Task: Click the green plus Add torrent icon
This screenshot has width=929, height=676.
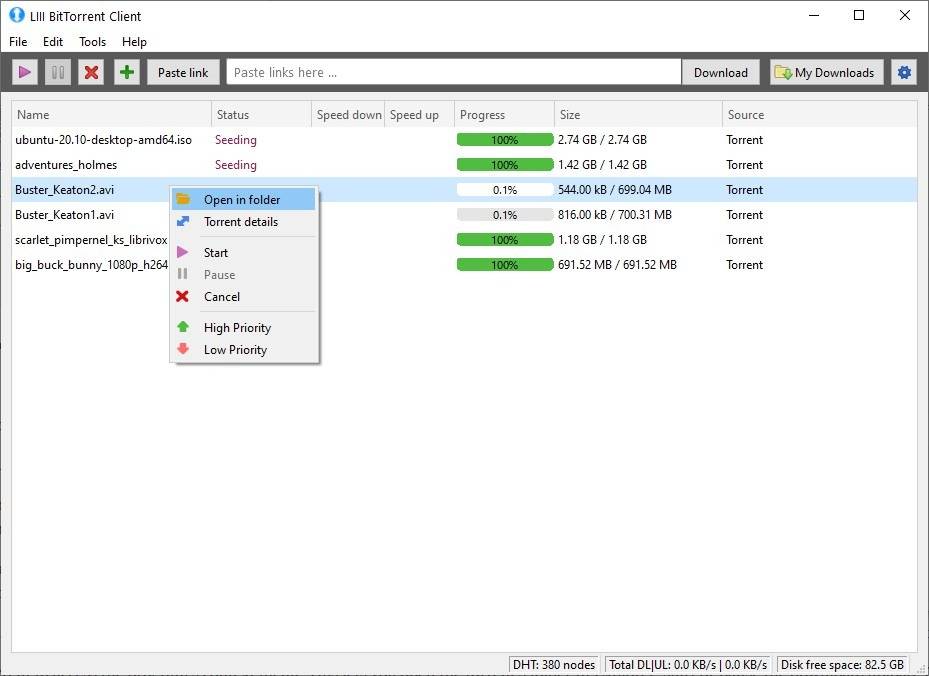Action: click(x=127, y=72)
